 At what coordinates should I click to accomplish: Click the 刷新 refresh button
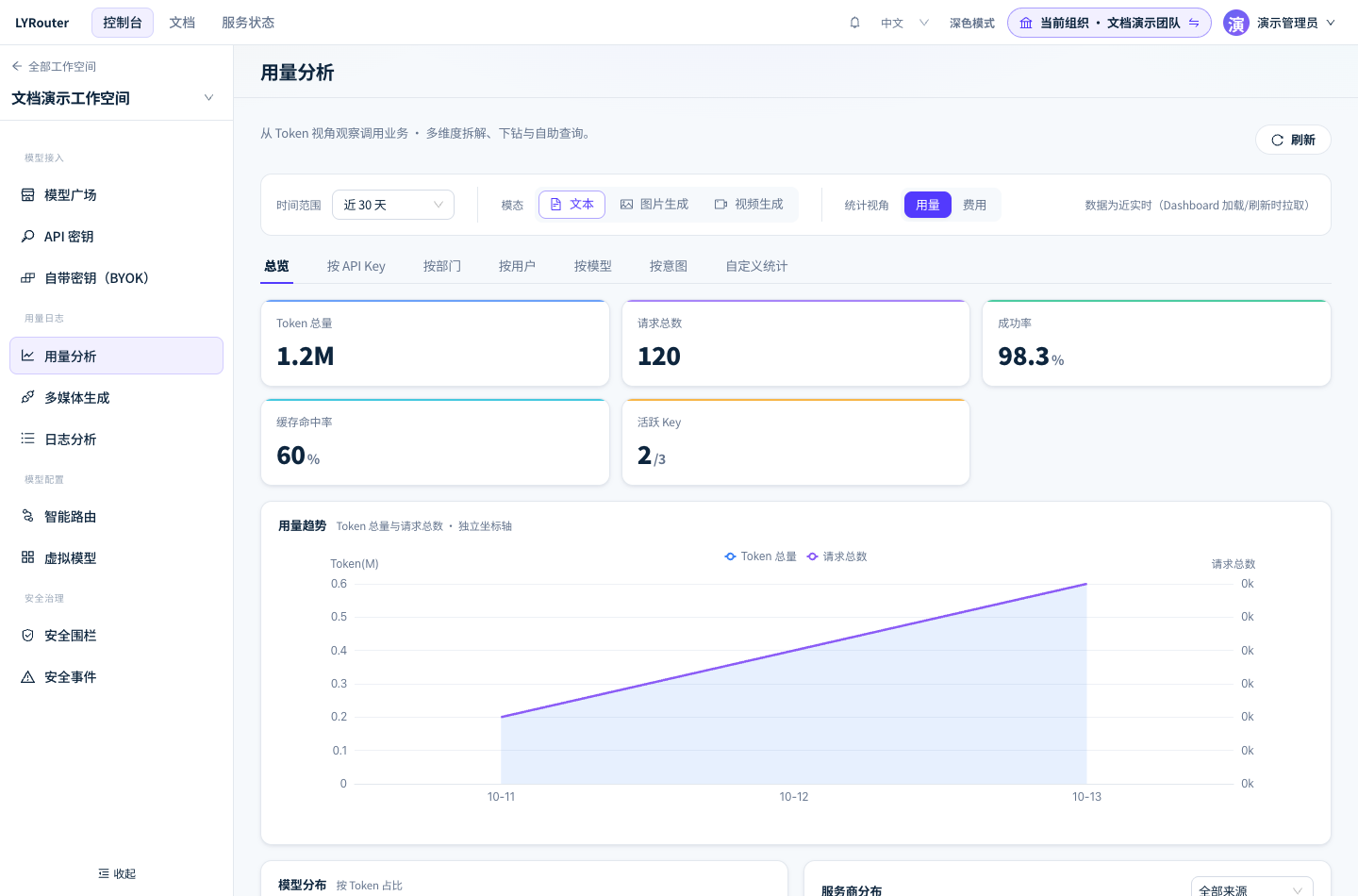click(1293, 140)
